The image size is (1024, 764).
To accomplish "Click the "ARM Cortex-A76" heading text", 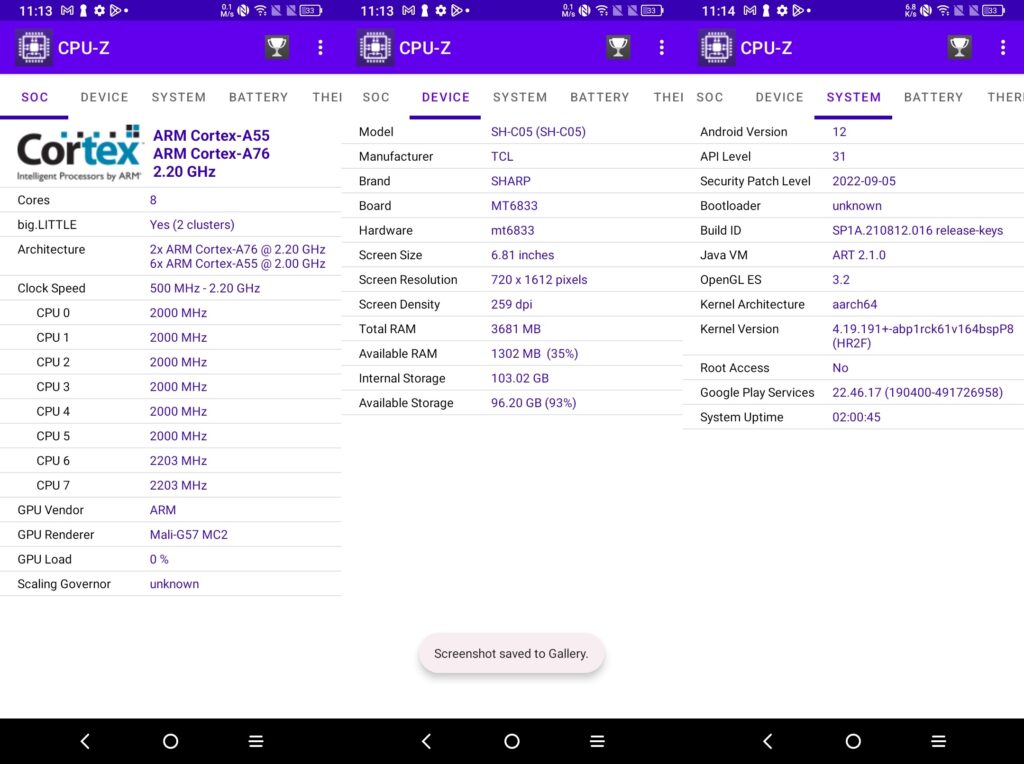I will tap(211, 153).
